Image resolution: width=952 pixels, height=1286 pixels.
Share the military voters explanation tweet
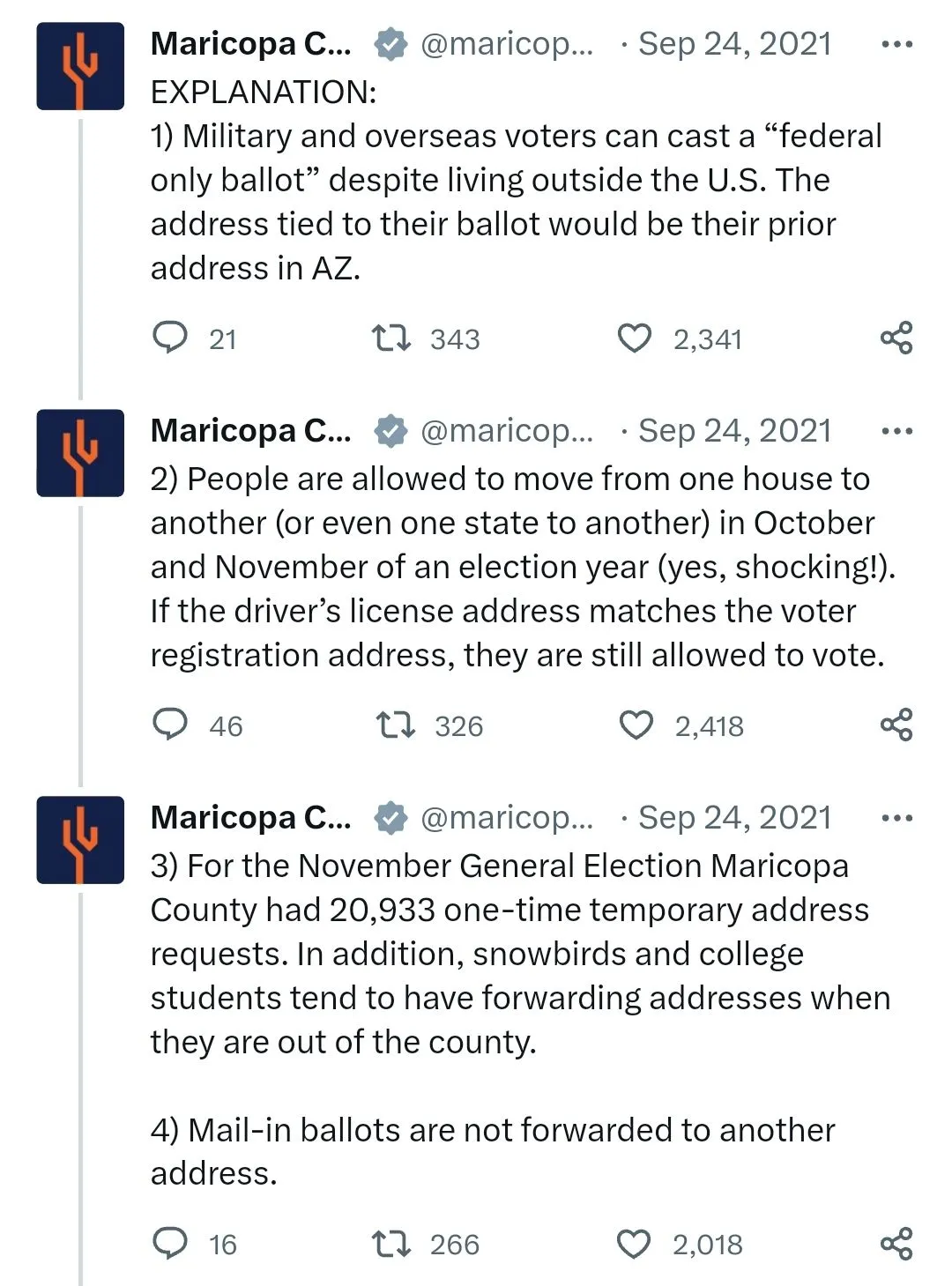point(896,338)
